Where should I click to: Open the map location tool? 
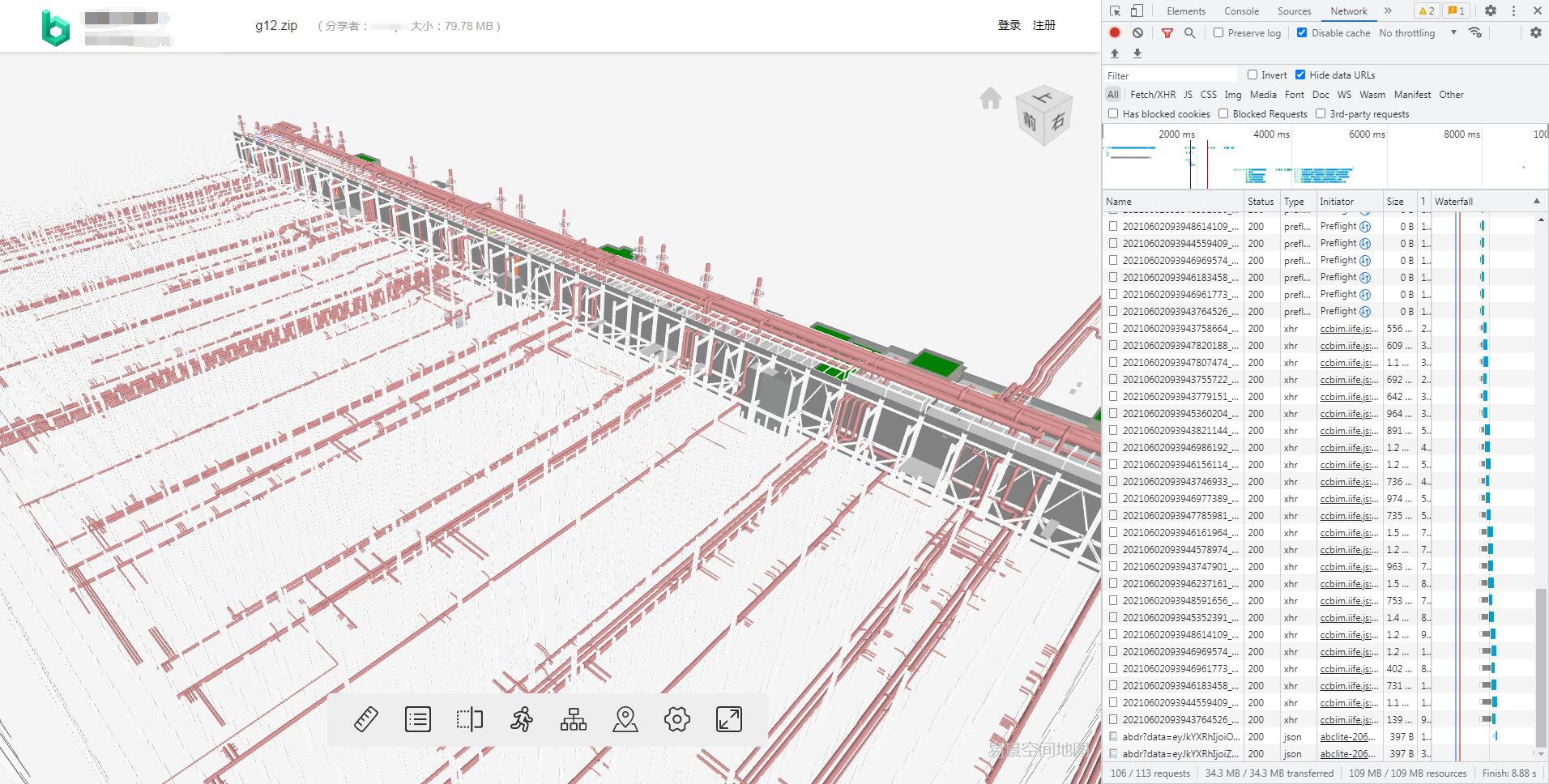click(625, 719)
